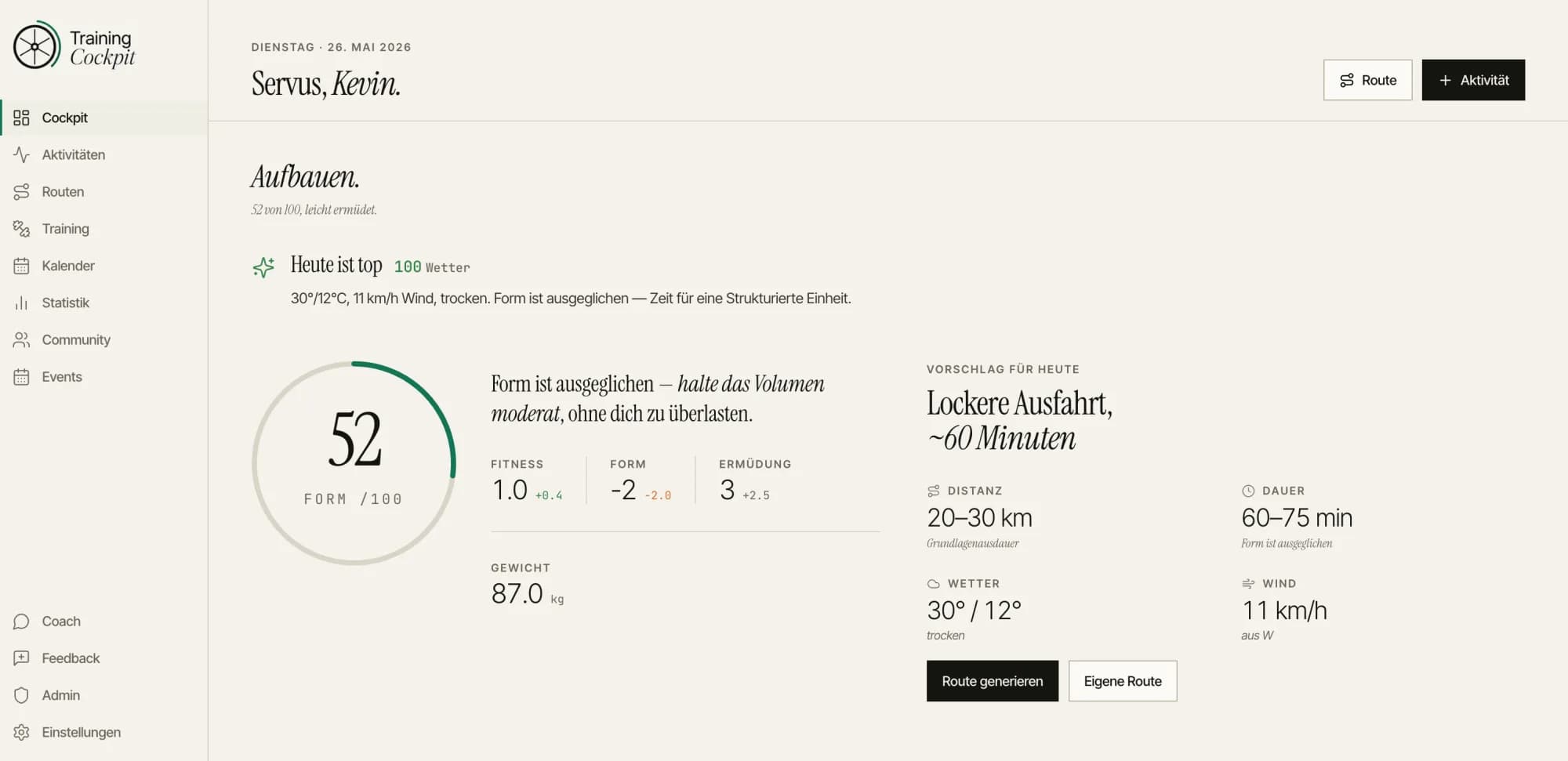Click the Admin shield icon
The width and height of the screenshot is (1568, 761).
click(x=21, y=695)
